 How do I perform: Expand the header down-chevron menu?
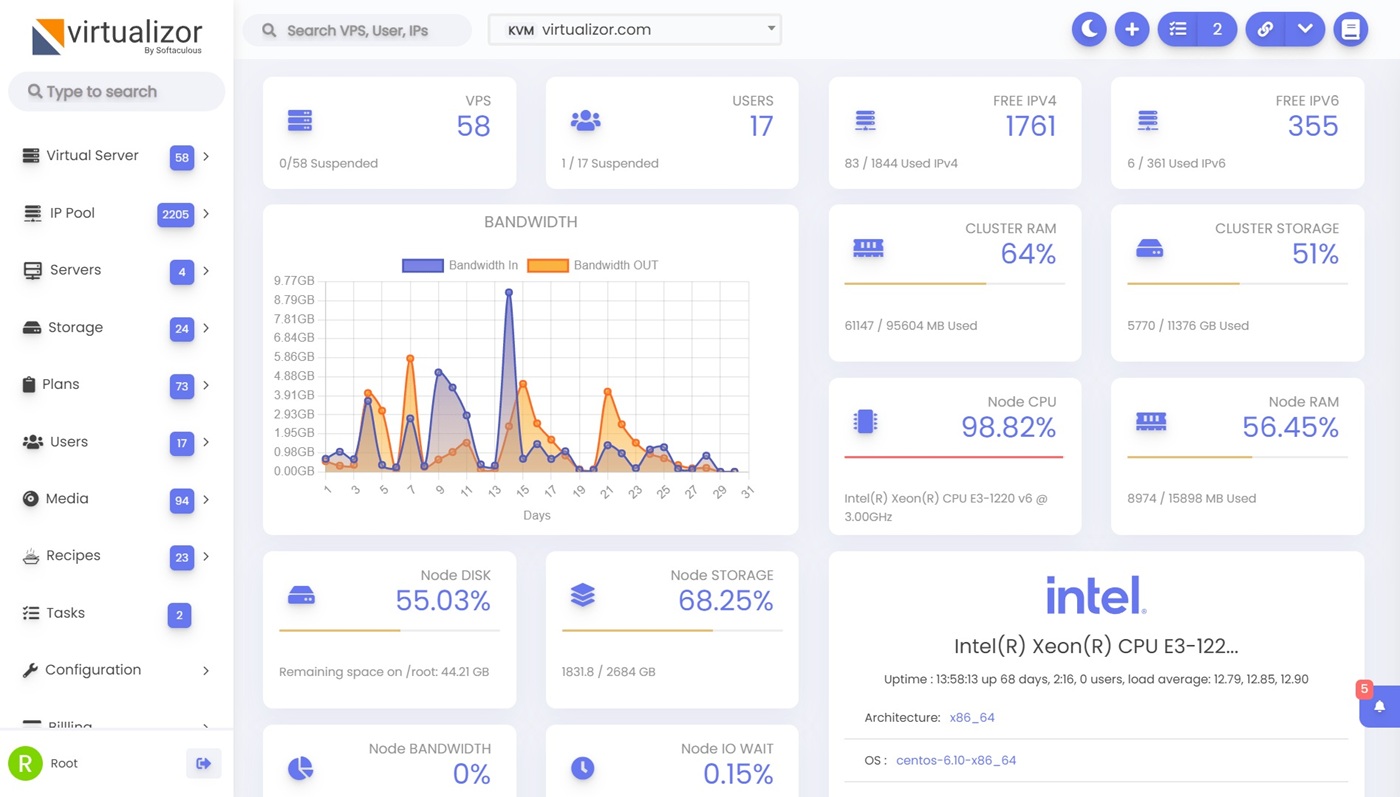[1305, 30]
